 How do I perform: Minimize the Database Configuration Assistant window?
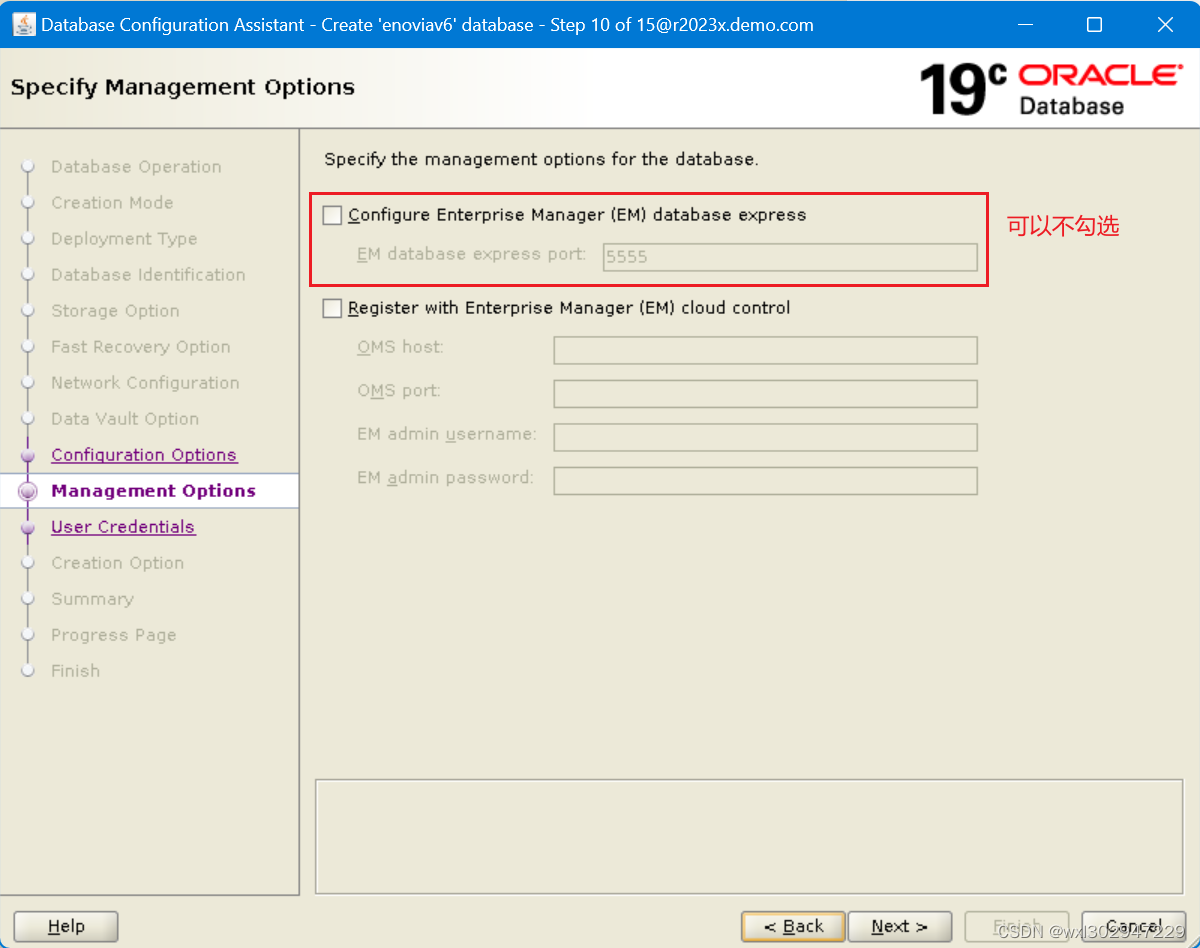pyautogui.click(x=1023, y=24)
